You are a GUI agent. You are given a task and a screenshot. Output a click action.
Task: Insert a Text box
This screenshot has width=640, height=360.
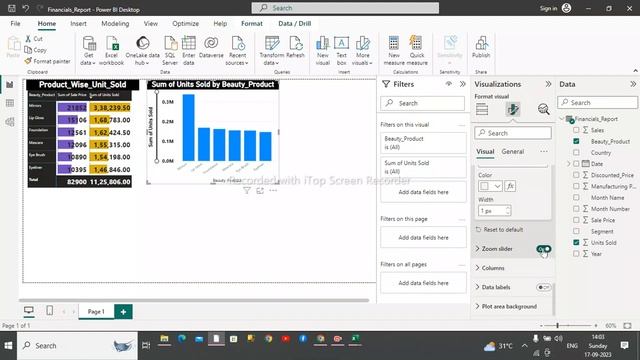[341, 51]
